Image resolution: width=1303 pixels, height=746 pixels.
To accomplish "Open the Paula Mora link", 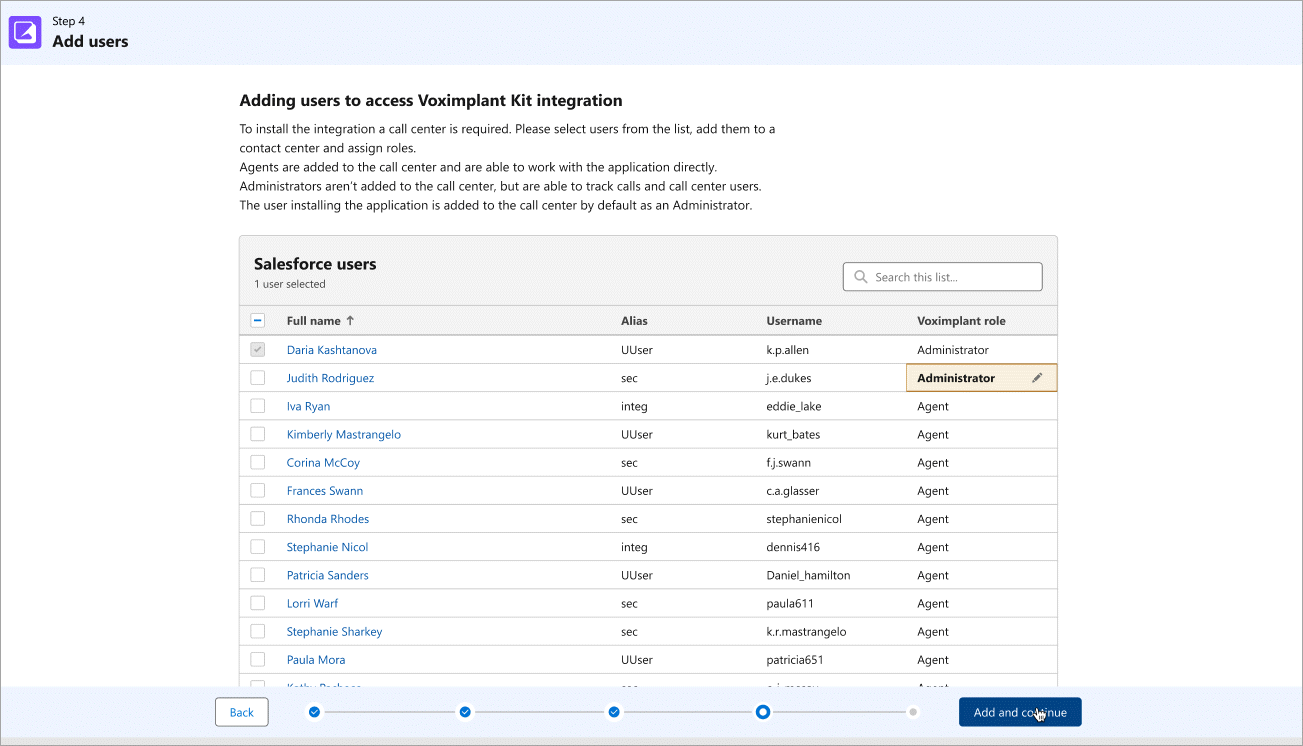I will coord(316,659).
